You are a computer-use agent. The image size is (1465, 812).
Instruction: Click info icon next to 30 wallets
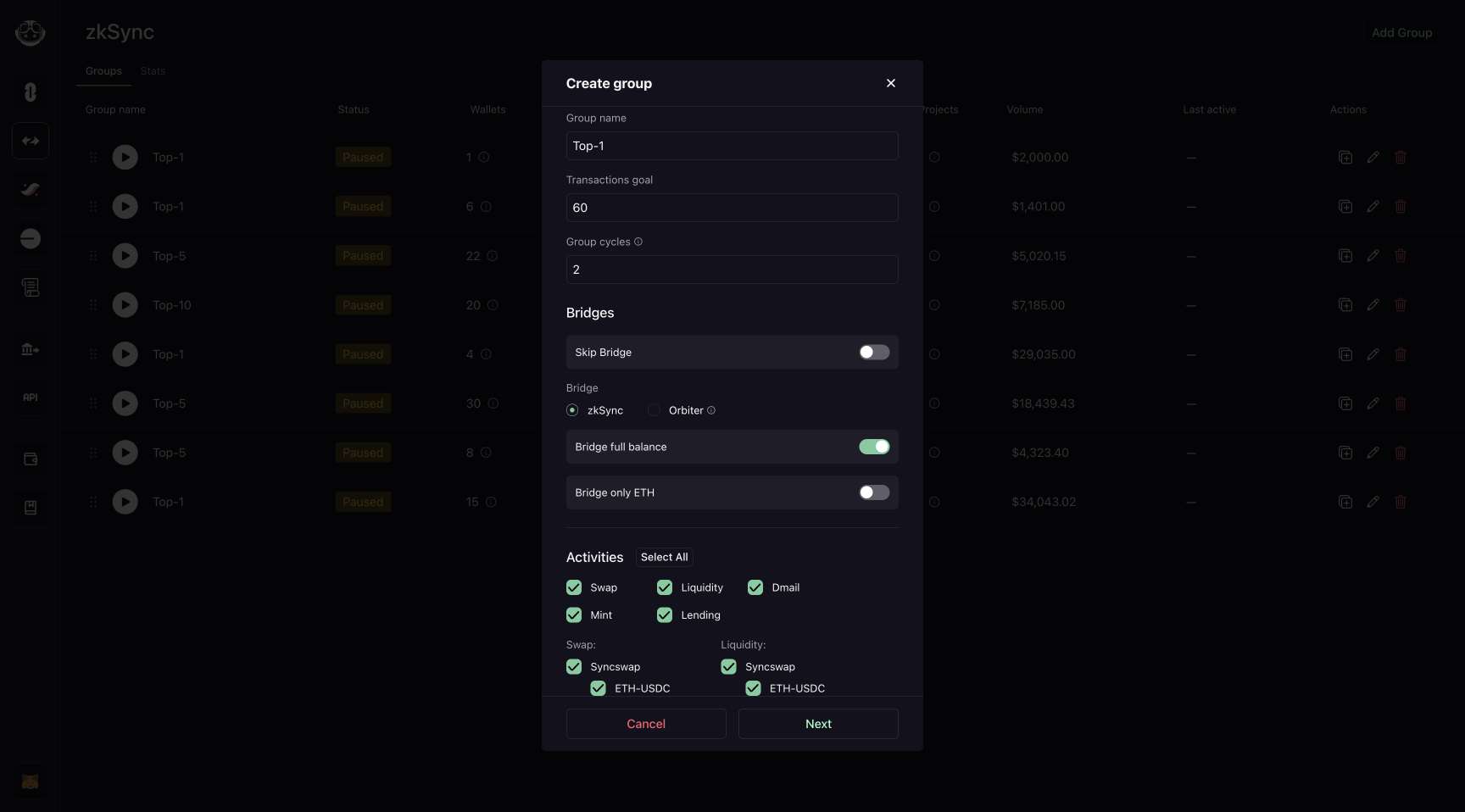click(493, 403)
